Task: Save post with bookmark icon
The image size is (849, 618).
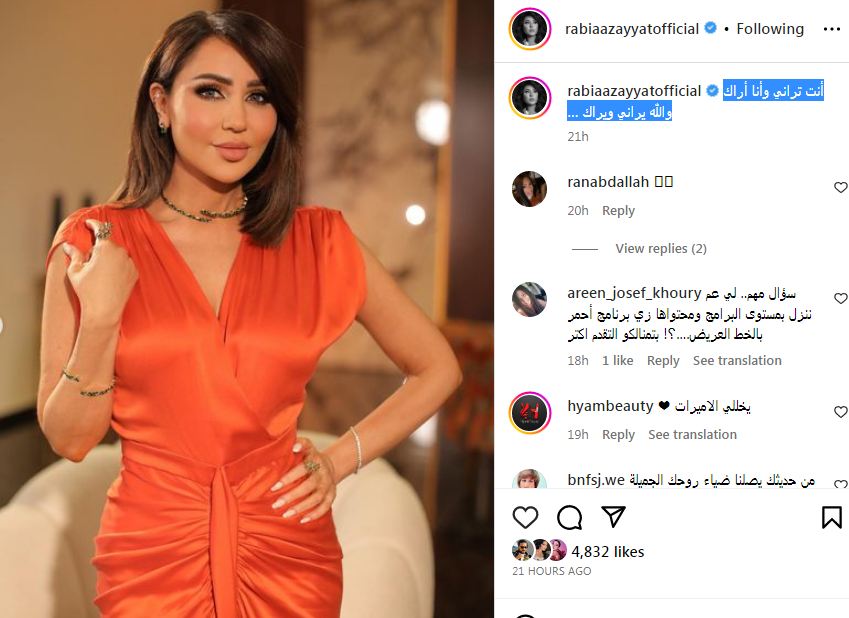Action: (x=832, y=517)
